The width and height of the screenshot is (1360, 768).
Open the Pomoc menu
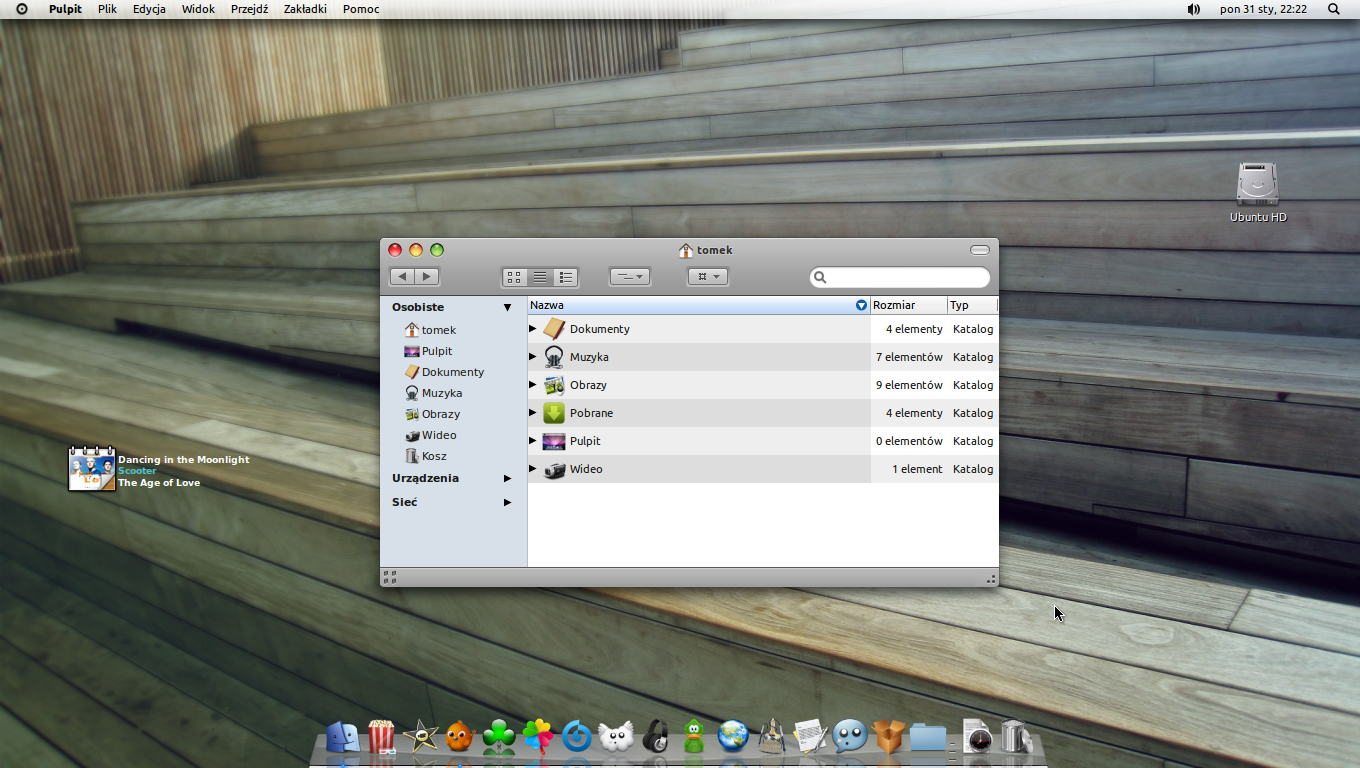click(361, 9)
